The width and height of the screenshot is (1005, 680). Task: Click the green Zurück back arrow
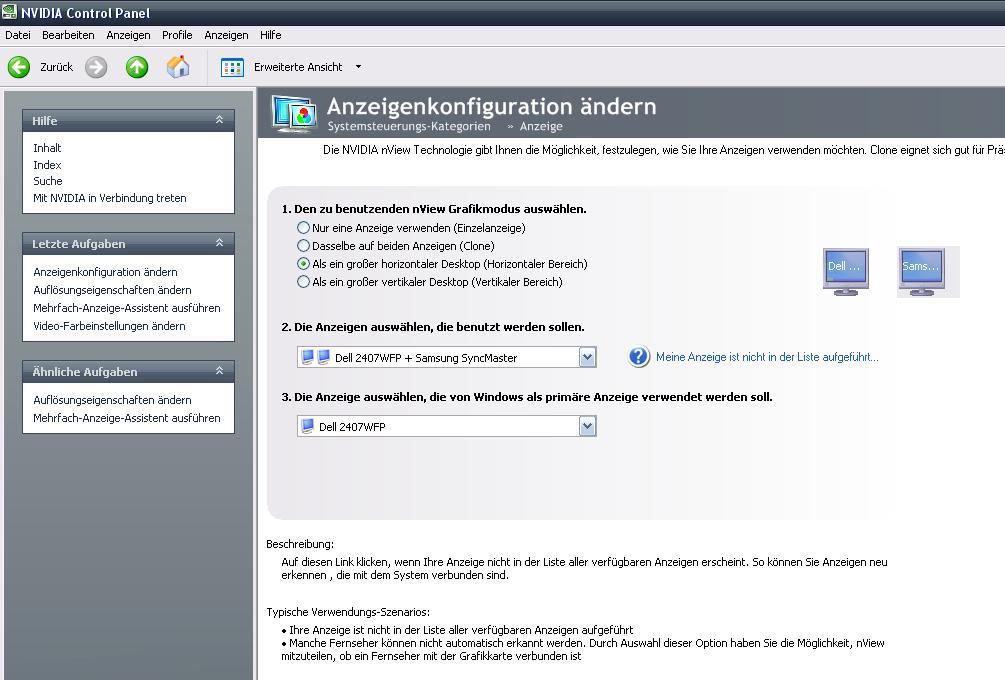click(x=19, y=67)
